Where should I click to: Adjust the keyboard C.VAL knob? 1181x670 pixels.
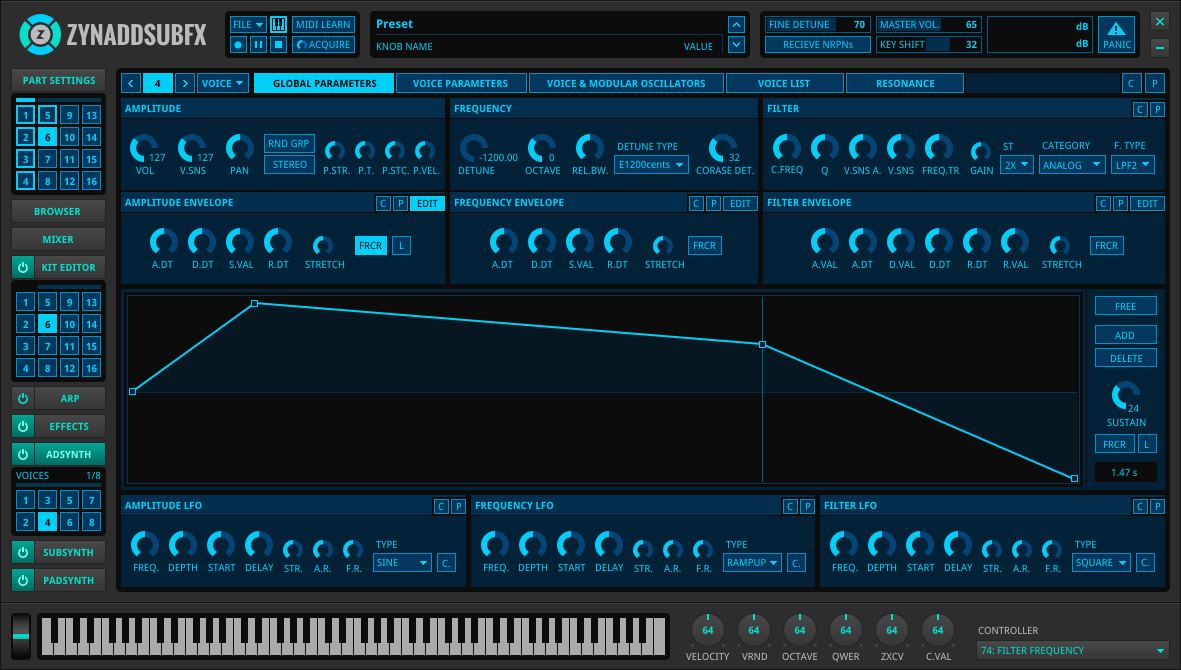pos(938,629)
